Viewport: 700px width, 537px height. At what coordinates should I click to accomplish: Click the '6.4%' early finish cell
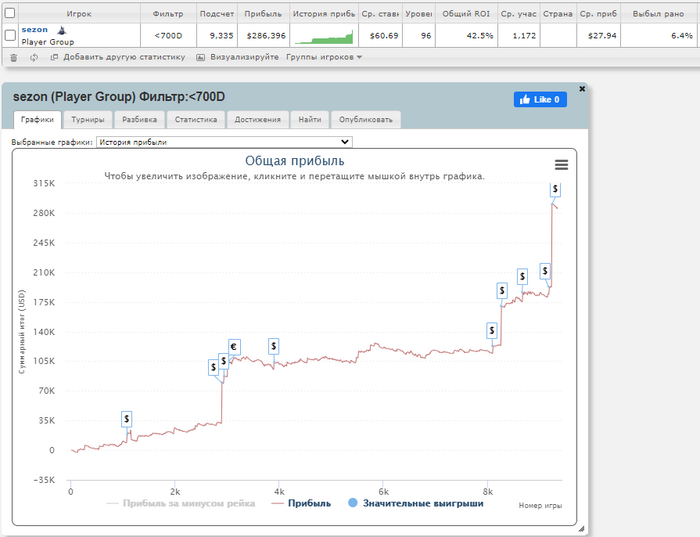click(658, 35)
